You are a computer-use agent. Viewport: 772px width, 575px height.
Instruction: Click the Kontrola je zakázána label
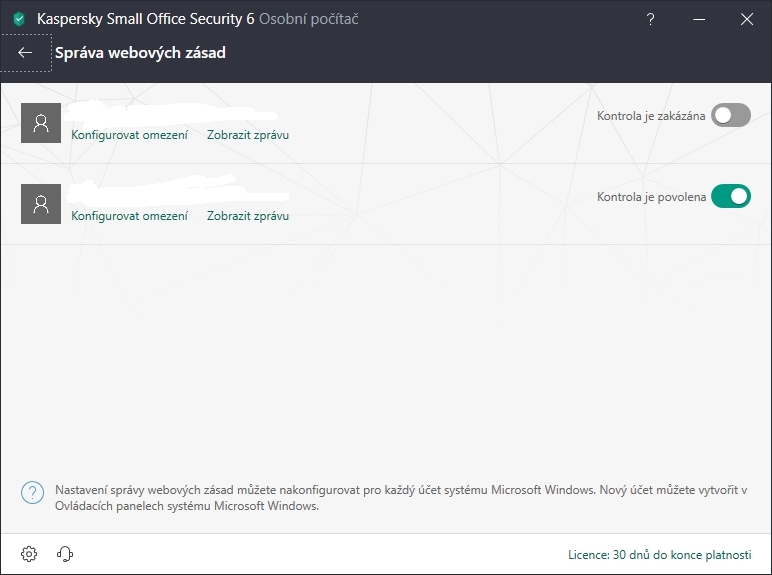[651, 116]
